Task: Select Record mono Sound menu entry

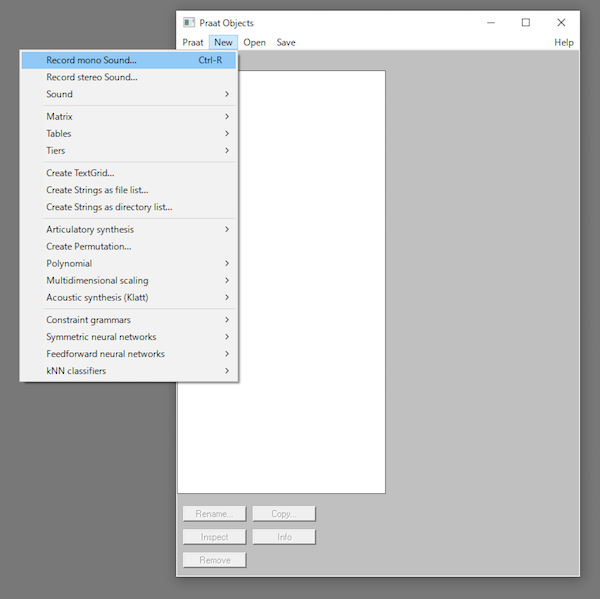Action: 91,60
